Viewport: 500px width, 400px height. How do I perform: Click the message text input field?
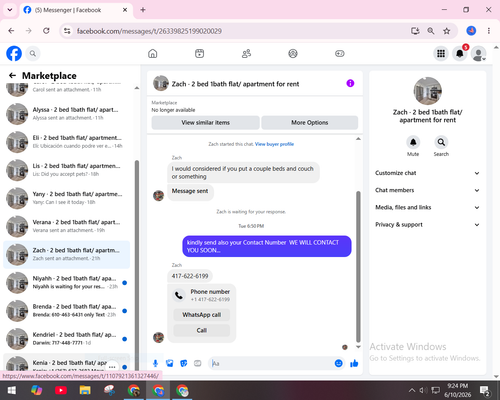click(x=272, y=363)
